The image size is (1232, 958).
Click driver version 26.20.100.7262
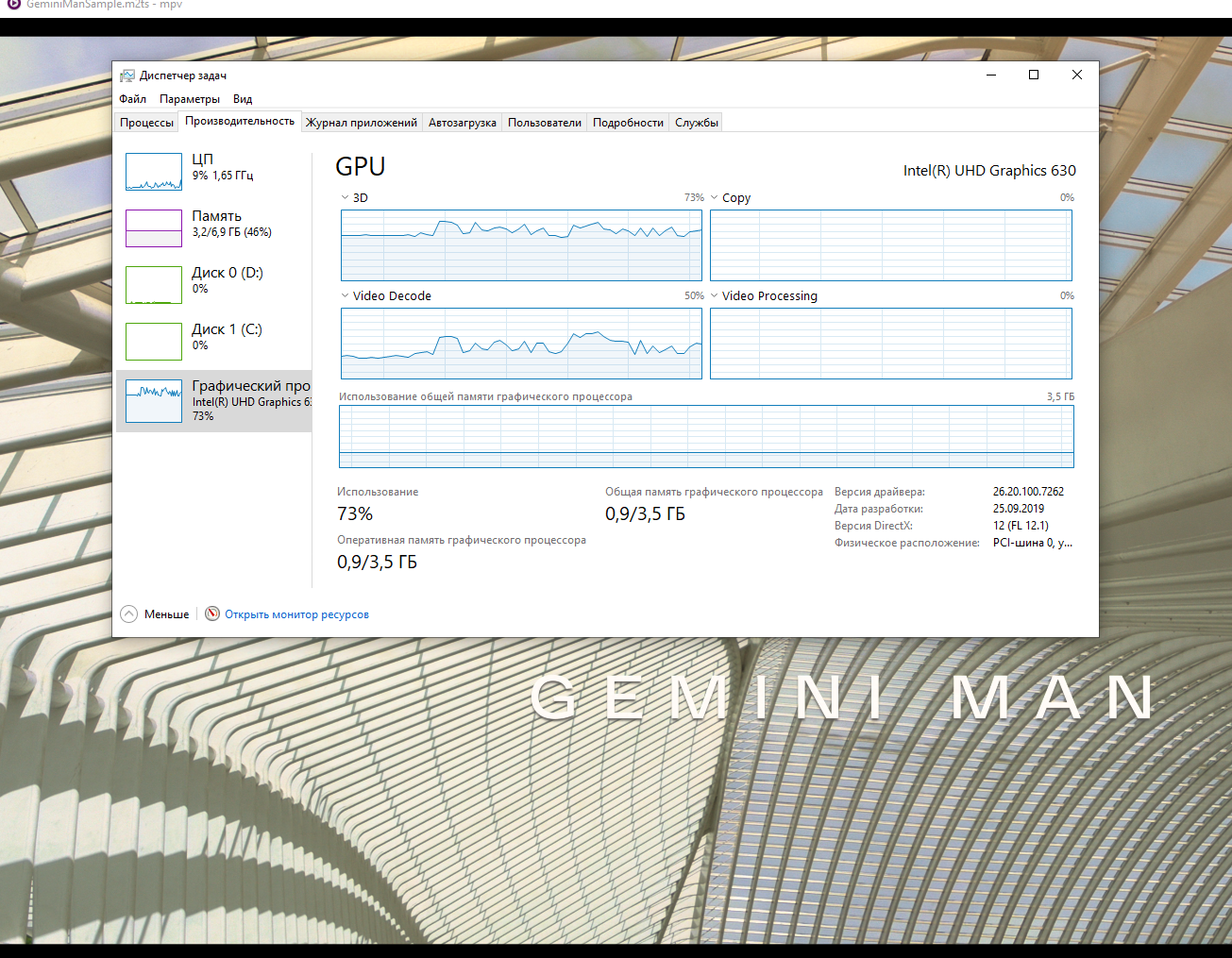pos(1028,492)
